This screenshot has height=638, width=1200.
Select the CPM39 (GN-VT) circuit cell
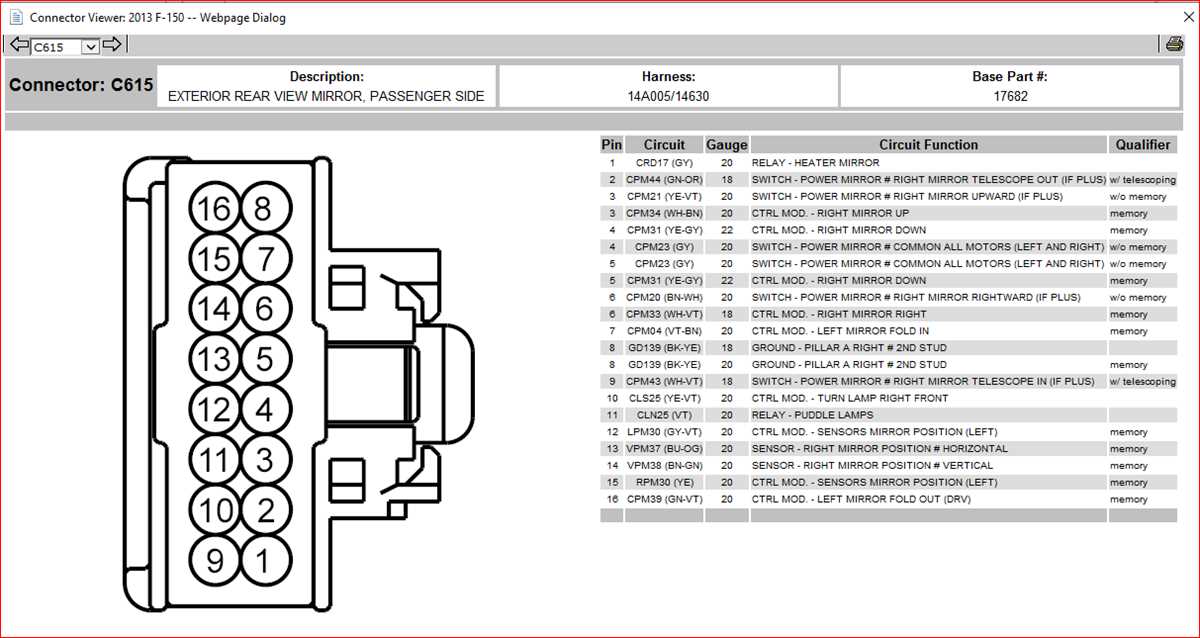click(664, 499)
